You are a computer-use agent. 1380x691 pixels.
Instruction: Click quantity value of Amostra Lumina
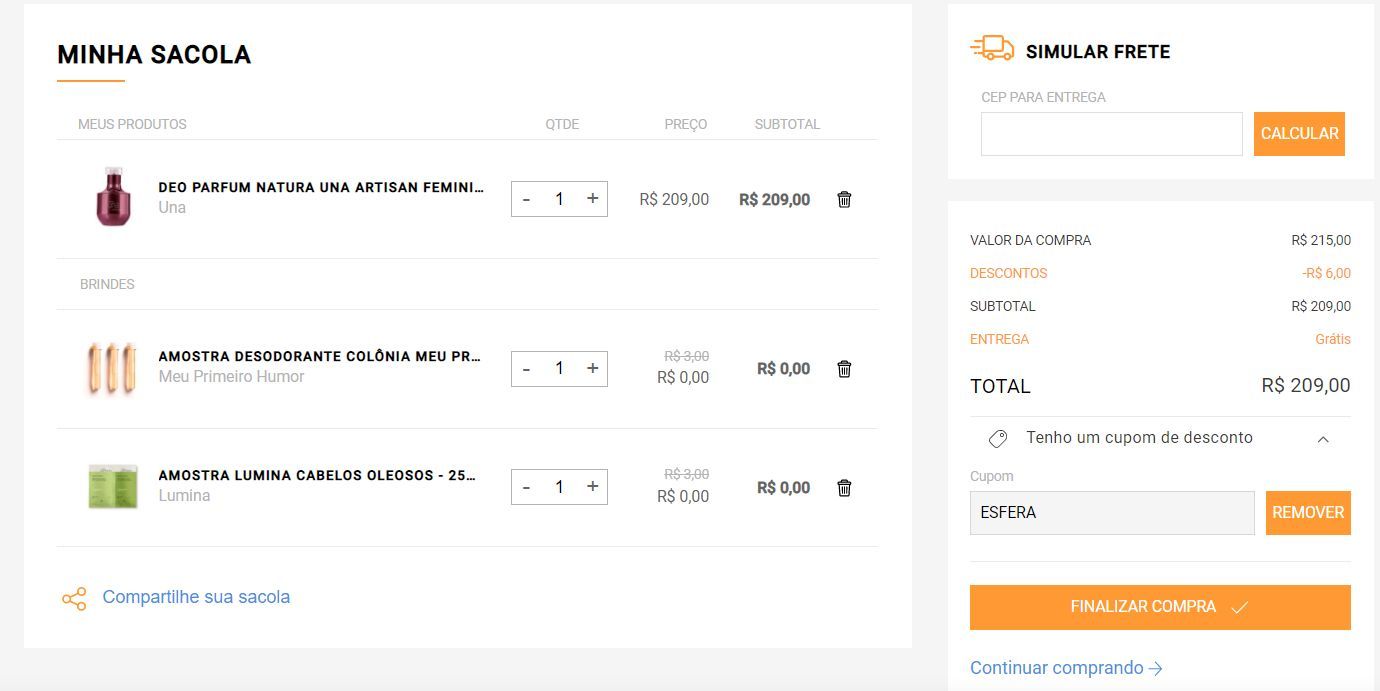point(559,487)
